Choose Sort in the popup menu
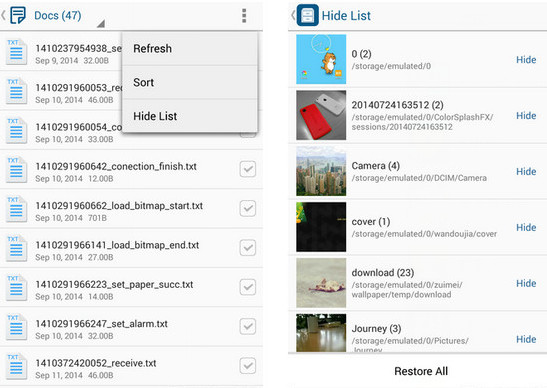This screenshot has height=388, width=547. coord(190,82)
